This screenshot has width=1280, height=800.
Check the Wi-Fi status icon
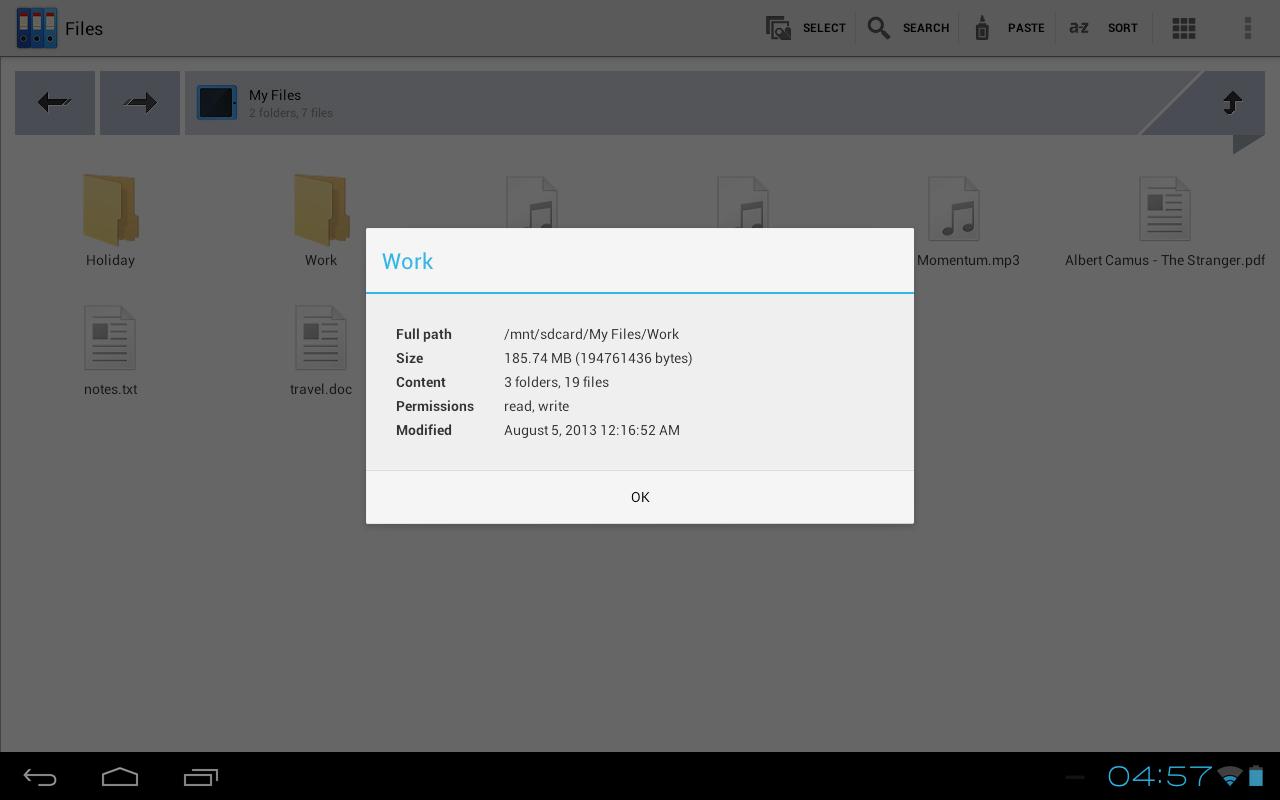pos(1230,776)
